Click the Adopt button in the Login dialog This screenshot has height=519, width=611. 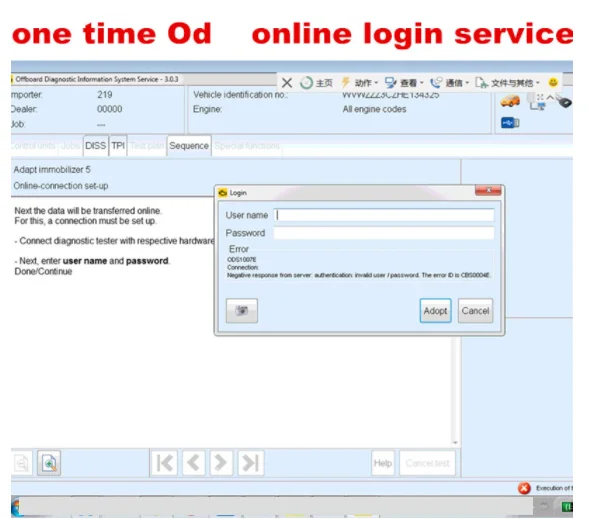coord(435,311)
